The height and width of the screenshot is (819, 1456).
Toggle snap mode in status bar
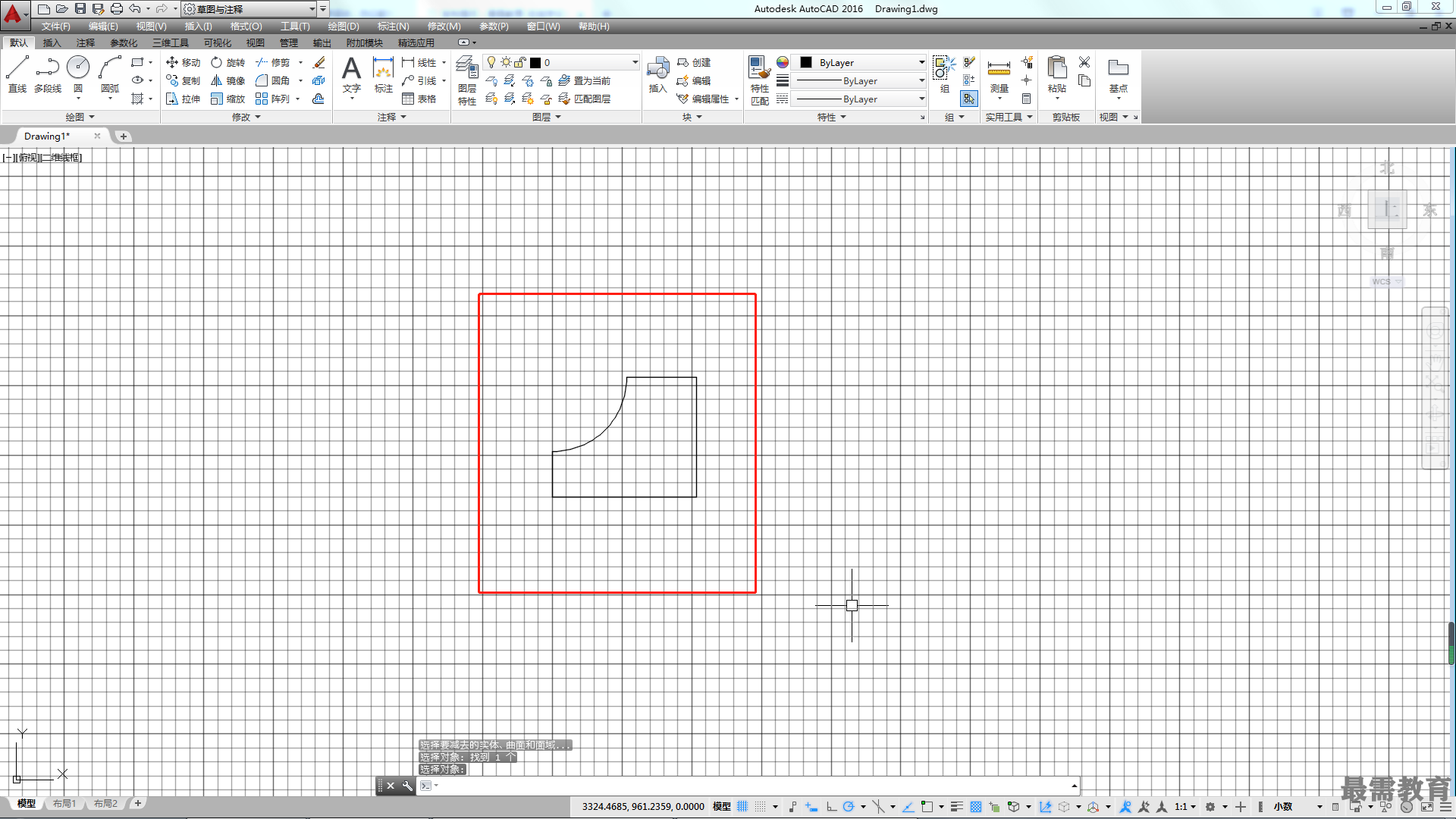coord(761,806)
